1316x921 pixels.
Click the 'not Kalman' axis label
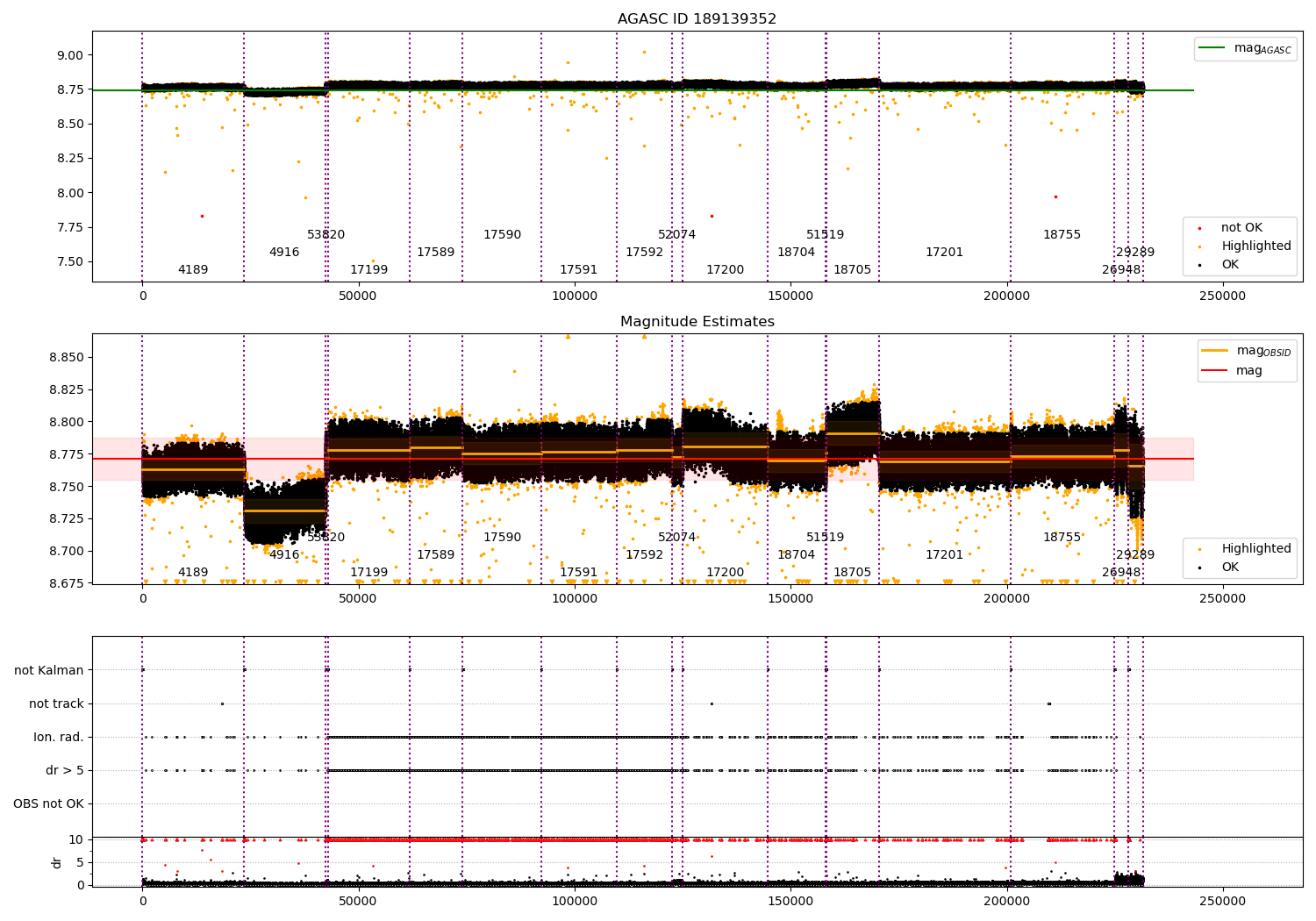(49, 671)
